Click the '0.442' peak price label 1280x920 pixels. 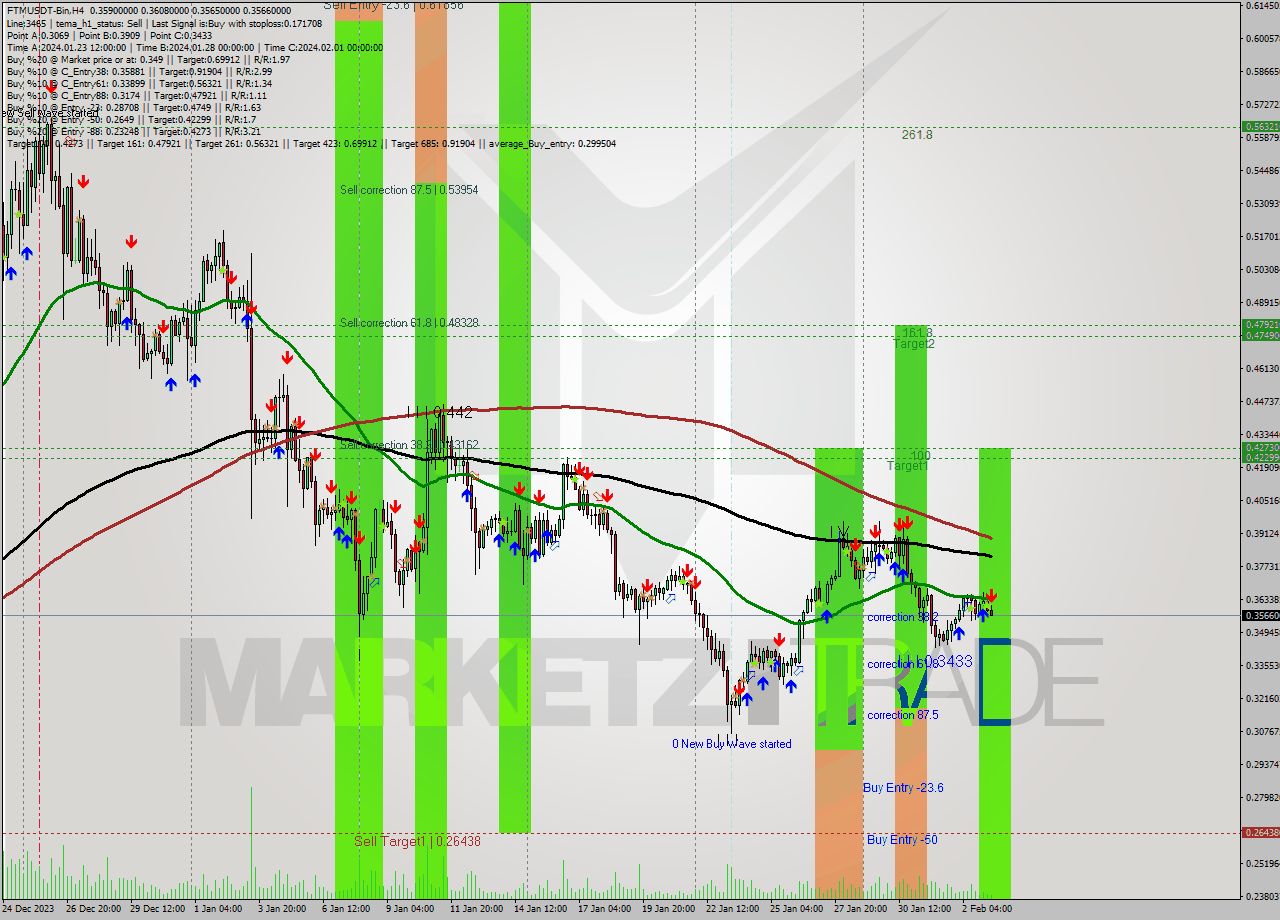(451, 412)
